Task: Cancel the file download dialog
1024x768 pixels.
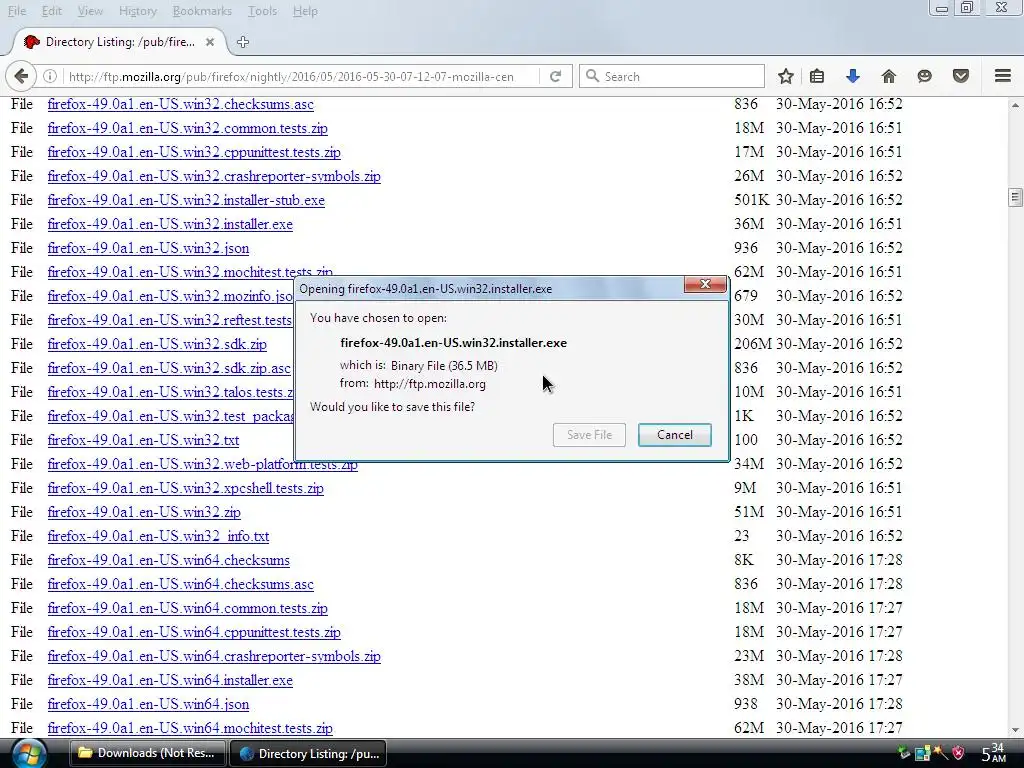Action: (x=675, y=435)
